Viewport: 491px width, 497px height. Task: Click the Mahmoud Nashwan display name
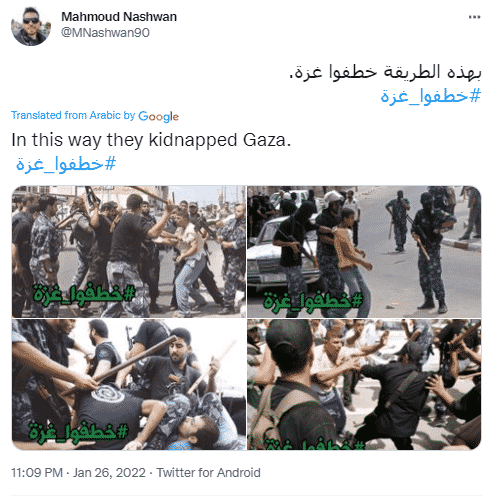coord(119,17)
